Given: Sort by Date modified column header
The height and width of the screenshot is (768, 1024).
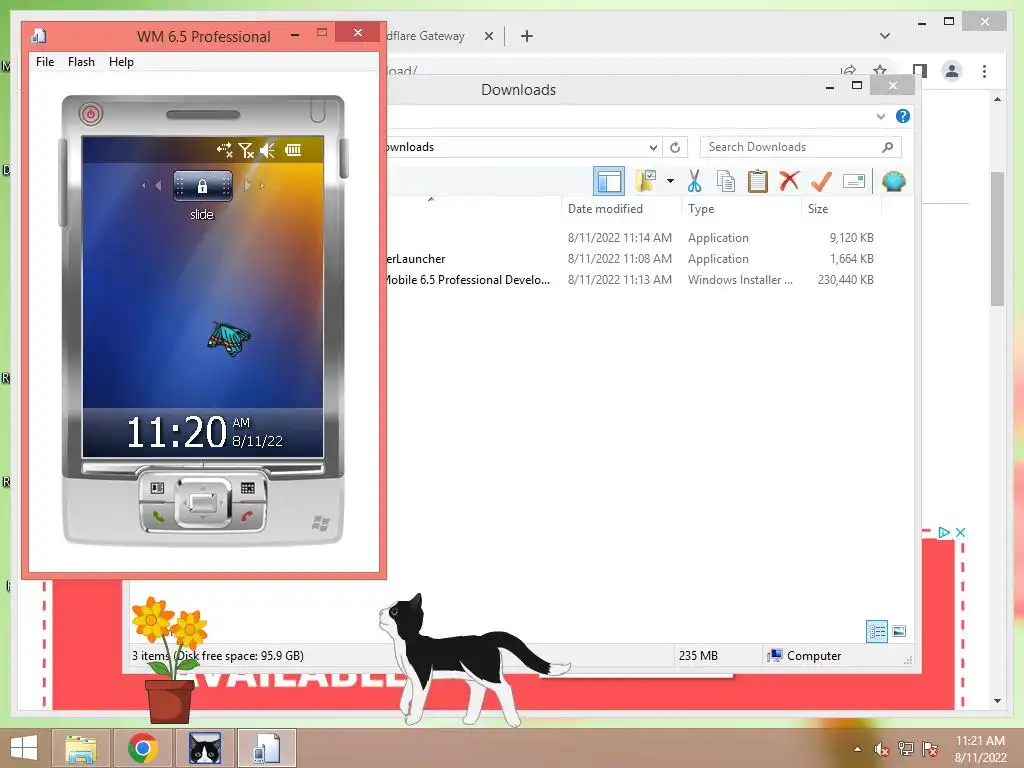Looking at the screenshot, I should click(605, 209).
